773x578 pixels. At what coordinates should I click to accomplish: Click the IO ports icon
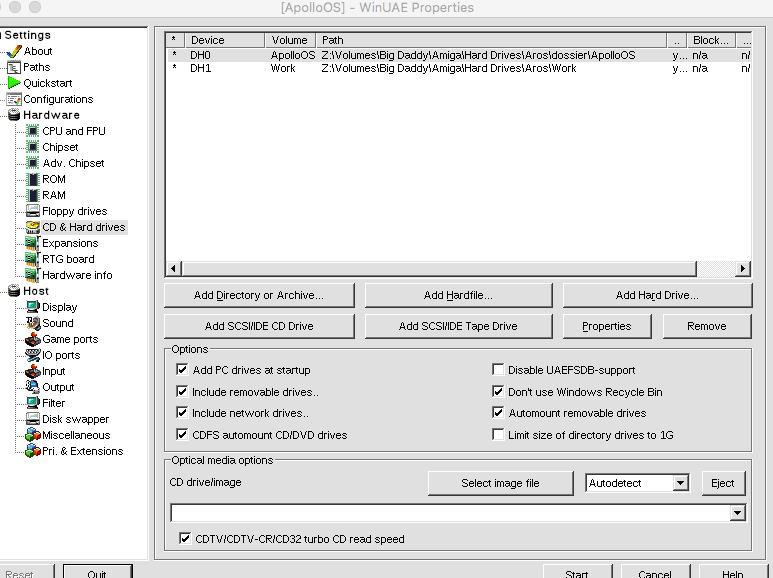pyautogui.click(x=33, y=355)
